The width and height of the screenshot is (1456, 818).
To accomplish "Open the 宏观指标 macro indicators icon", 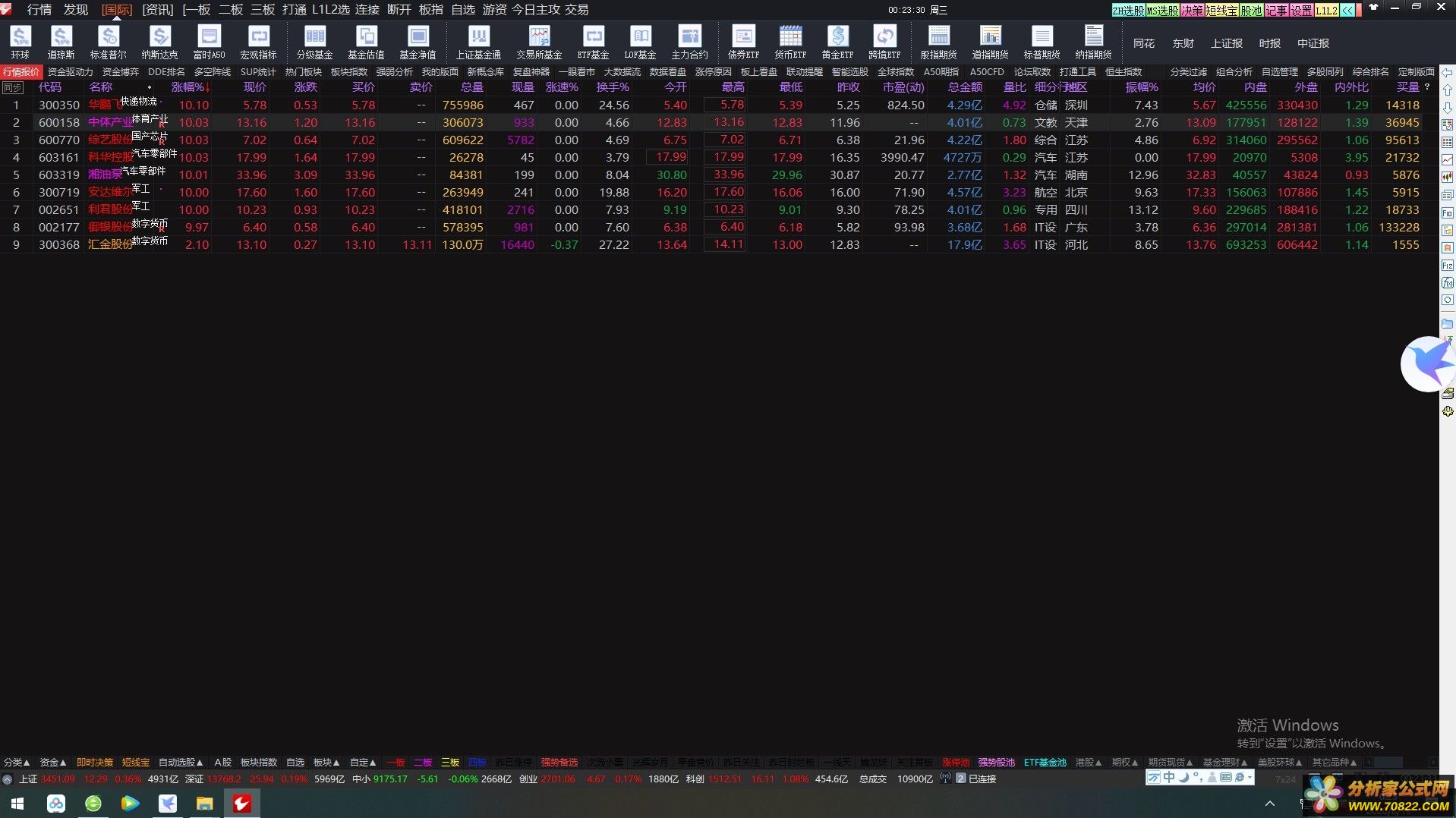I will [x=259, y=42].
